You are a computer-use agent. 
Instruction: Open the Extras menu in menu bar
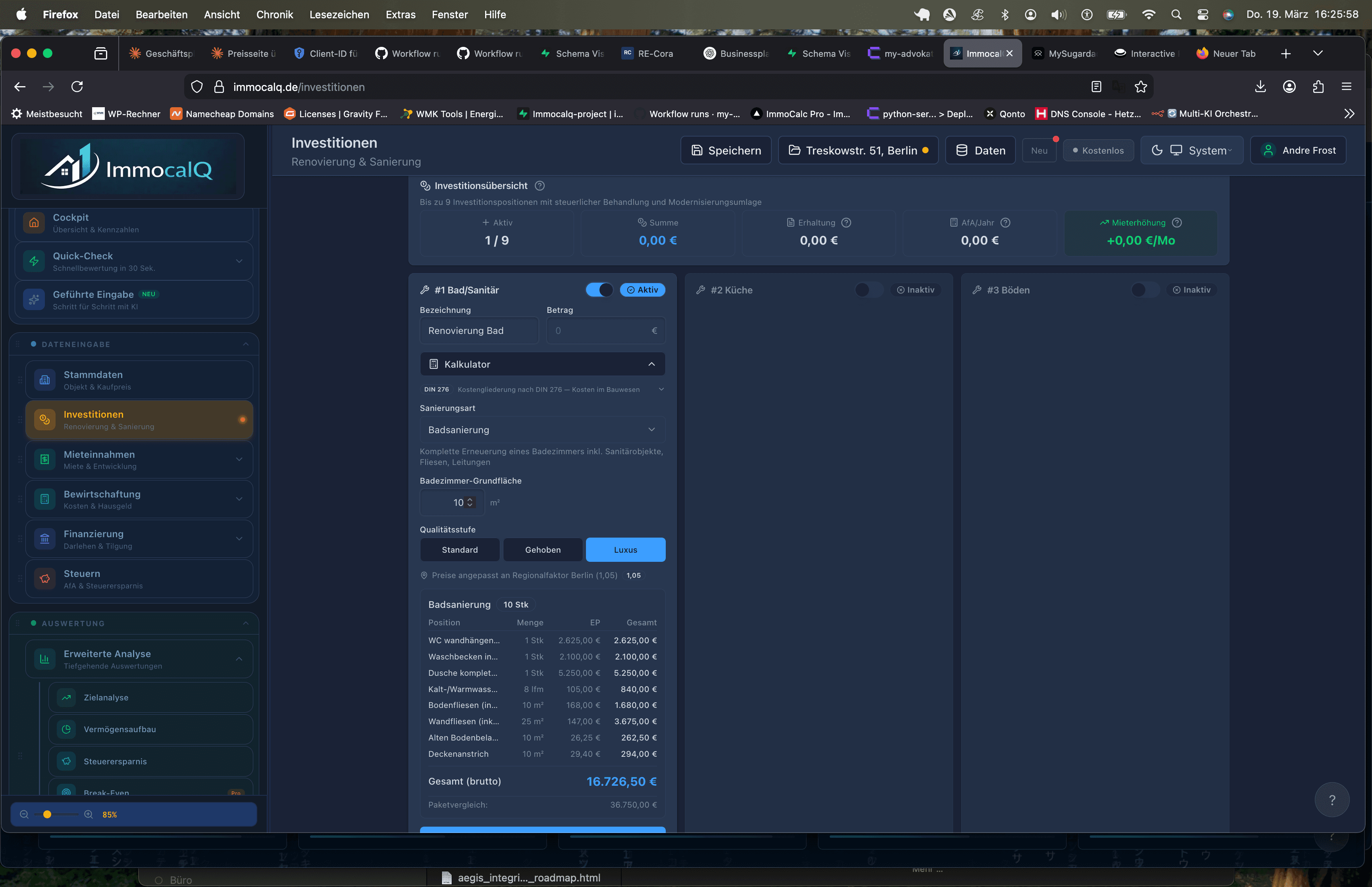pyautogui.click(x=400, y=14)
